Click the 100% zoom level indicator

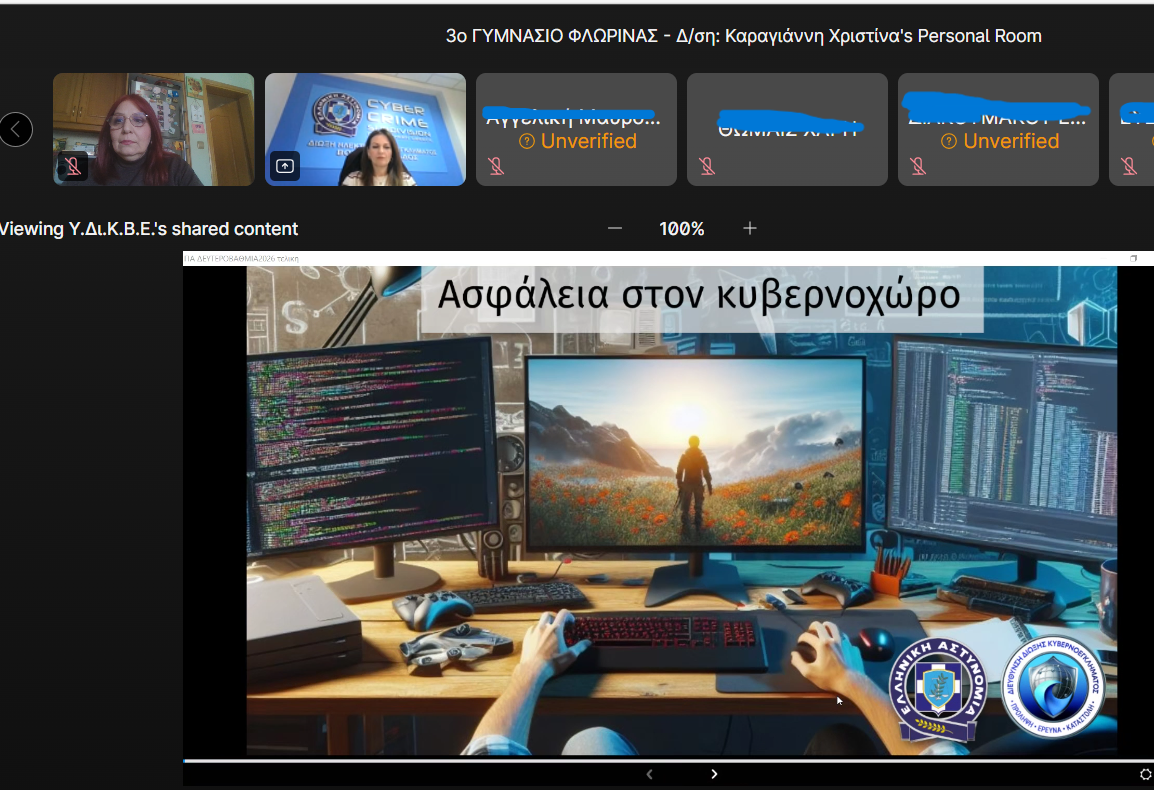click(682, 229)
